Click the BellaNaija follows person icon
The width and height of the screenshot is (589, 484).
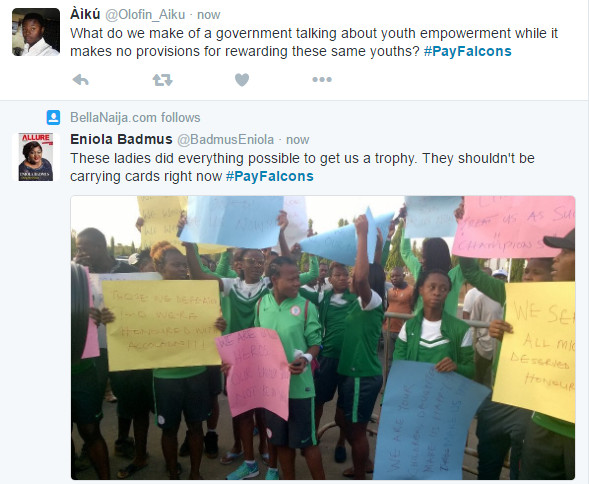53,118
